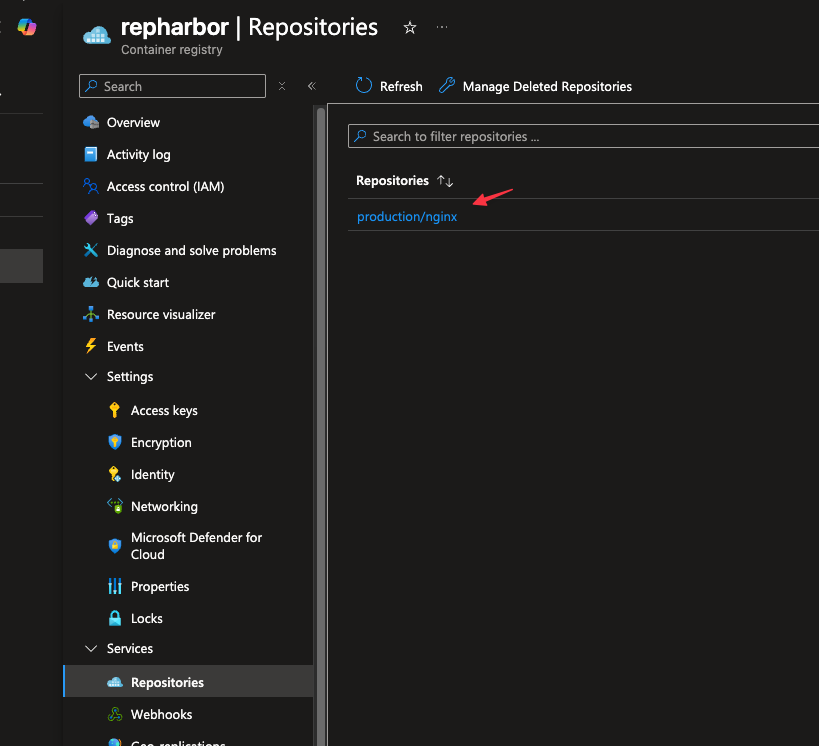Click the Locks padlock icon
This screenshot has width=819, height=746.
pos(115,618)
